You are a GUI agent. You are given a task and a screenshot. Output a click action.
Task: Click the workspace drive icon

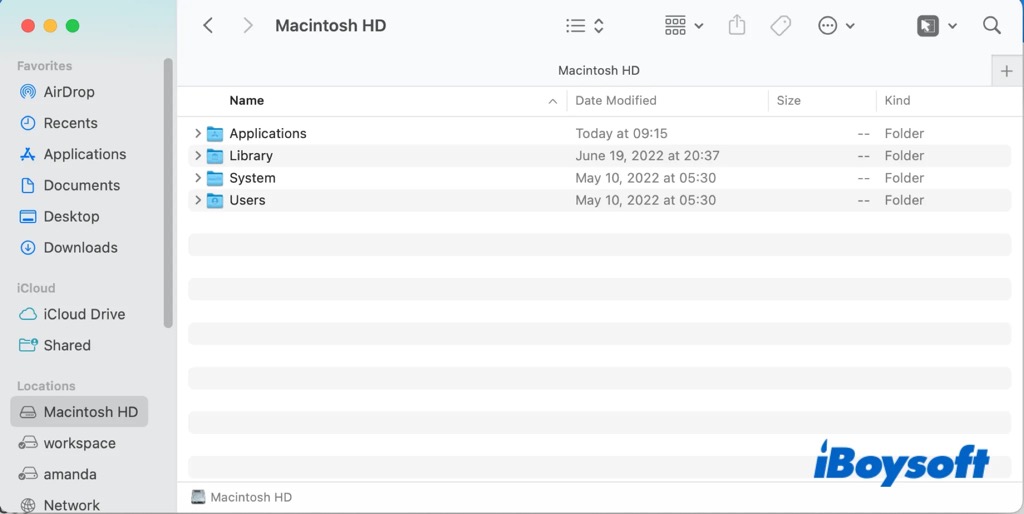tap(28, 443)
